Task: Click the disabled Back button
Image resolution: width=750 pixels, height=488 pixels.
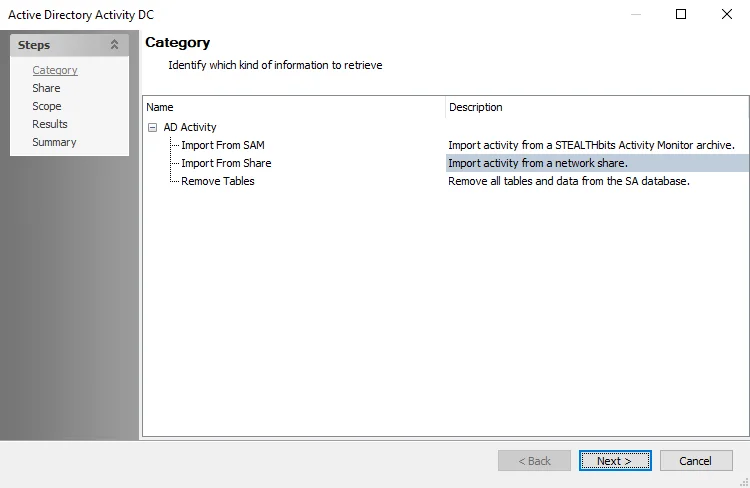Action: (x=534, y=461)
